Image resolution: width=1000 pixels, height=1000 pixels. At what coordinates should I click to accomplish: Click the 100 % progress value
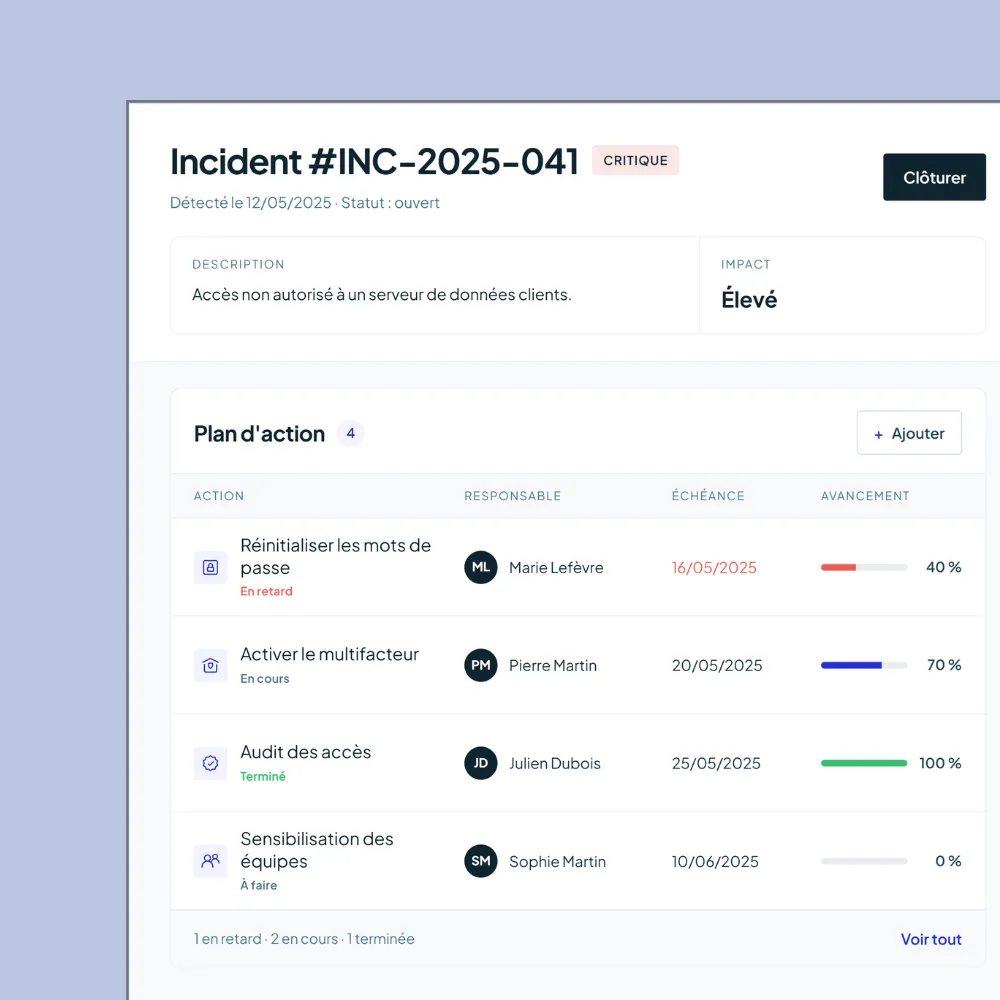pos(940,763)
